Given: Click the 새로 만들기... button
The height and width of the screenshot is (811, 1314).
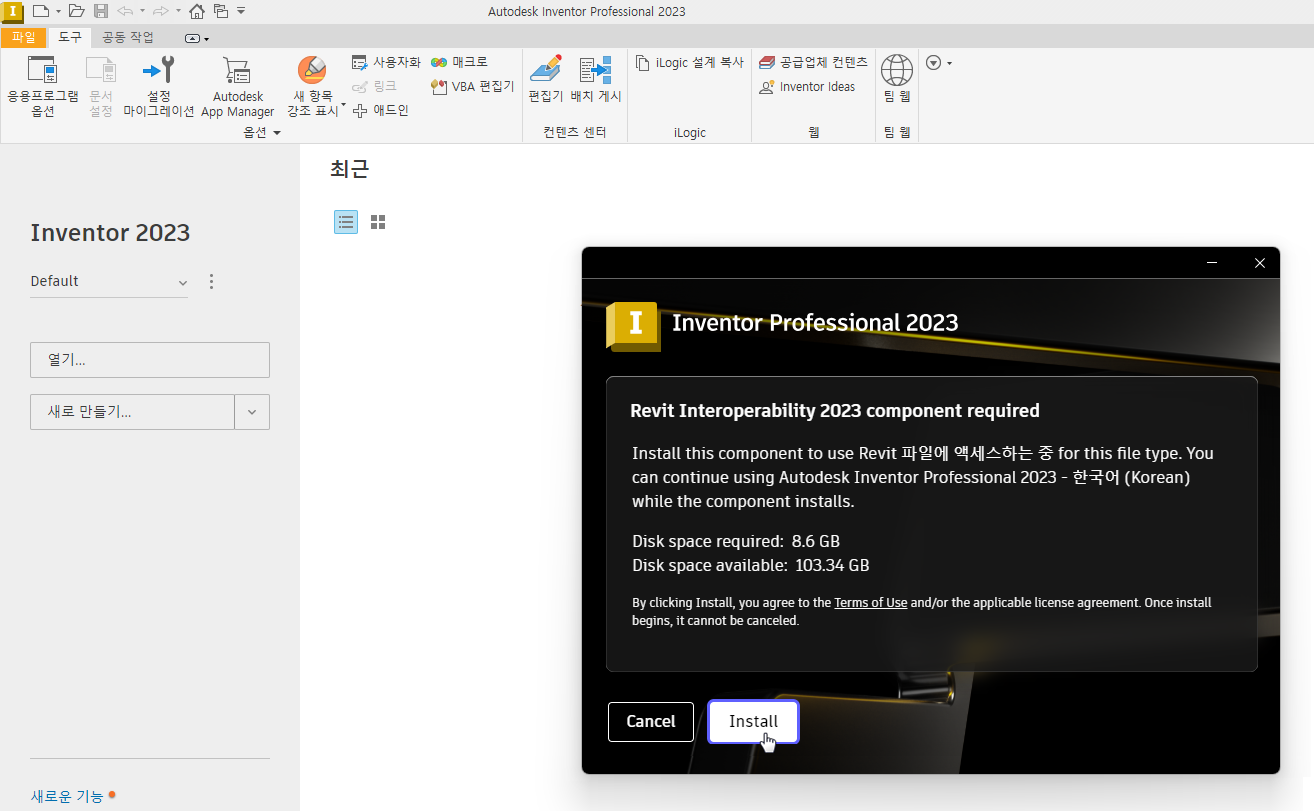Looking at the screenshot, I should click(132, 412).
